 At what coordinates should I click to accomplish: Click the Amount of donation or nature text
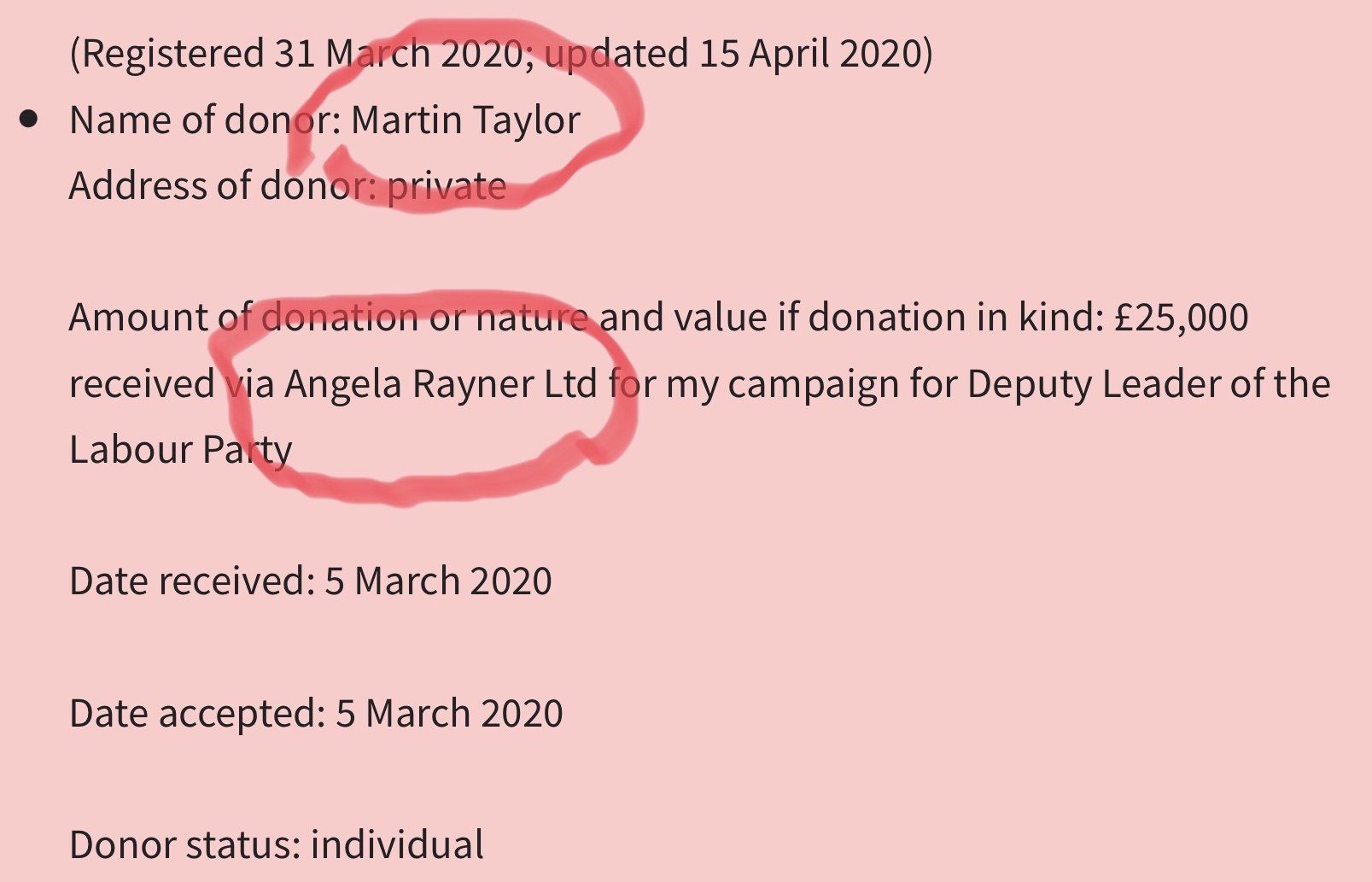tap(329, 318)
